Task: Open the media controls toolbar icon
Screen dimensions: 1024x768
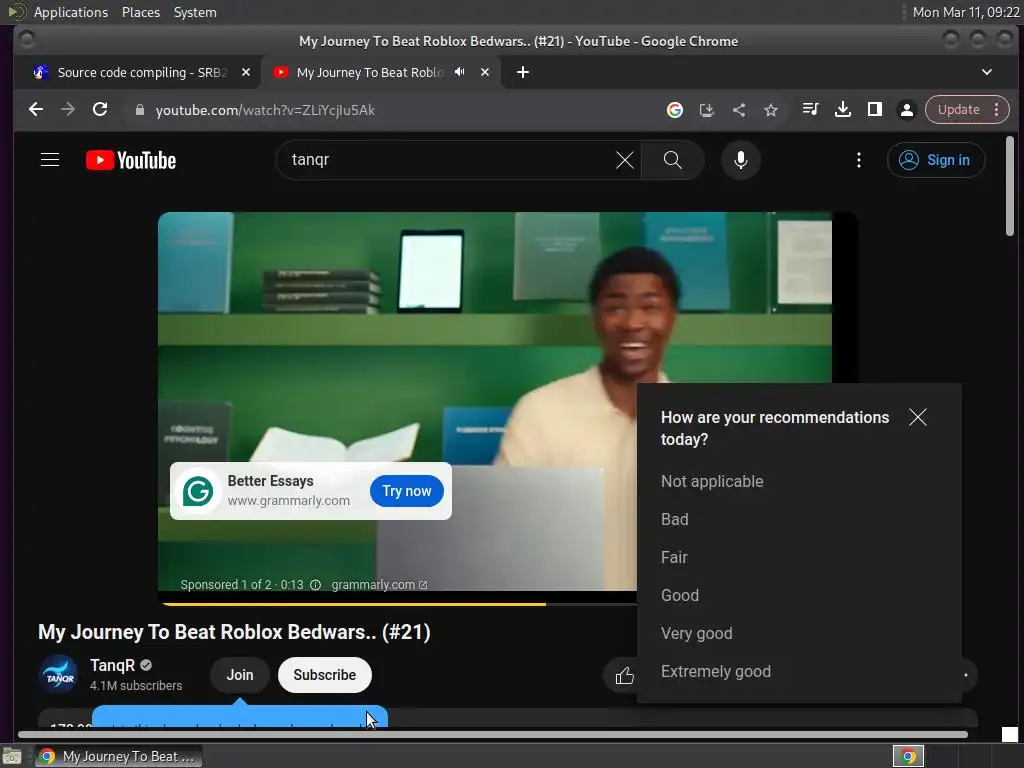Action: 810,109
